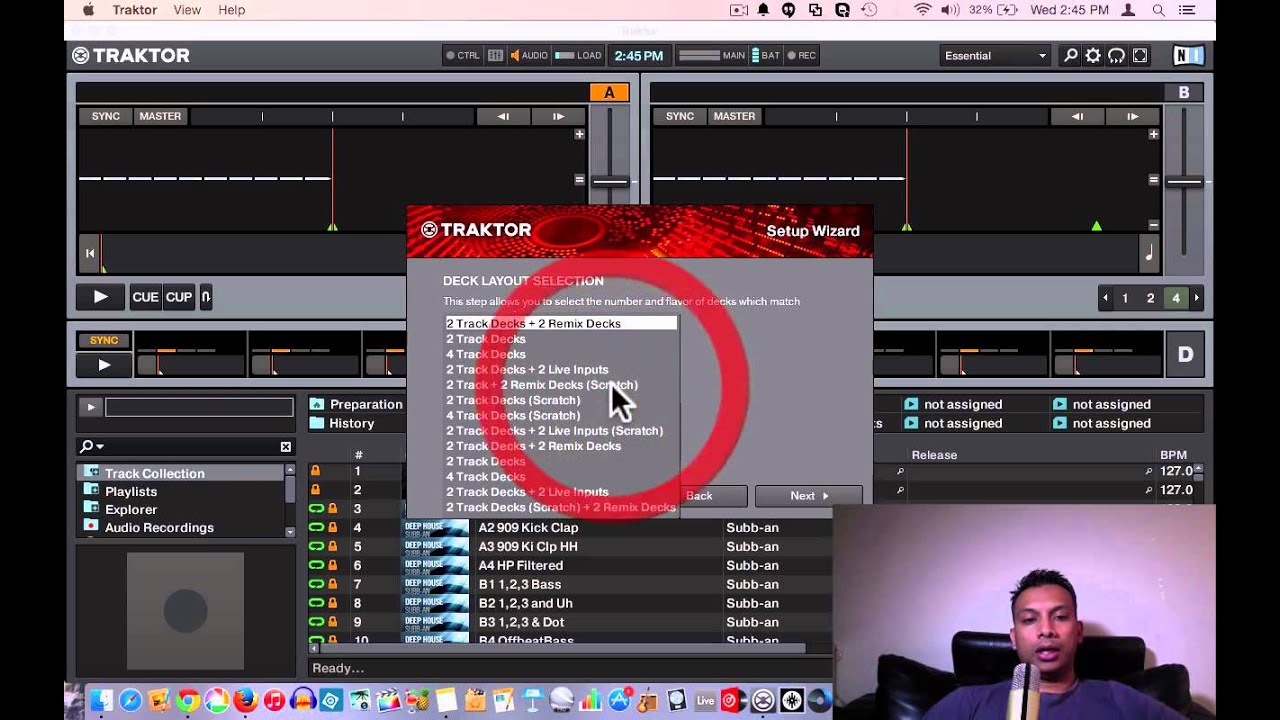Screen dimensions: 1280x720
Task: Skip to track start on Deck A
Action: [90, 253]
